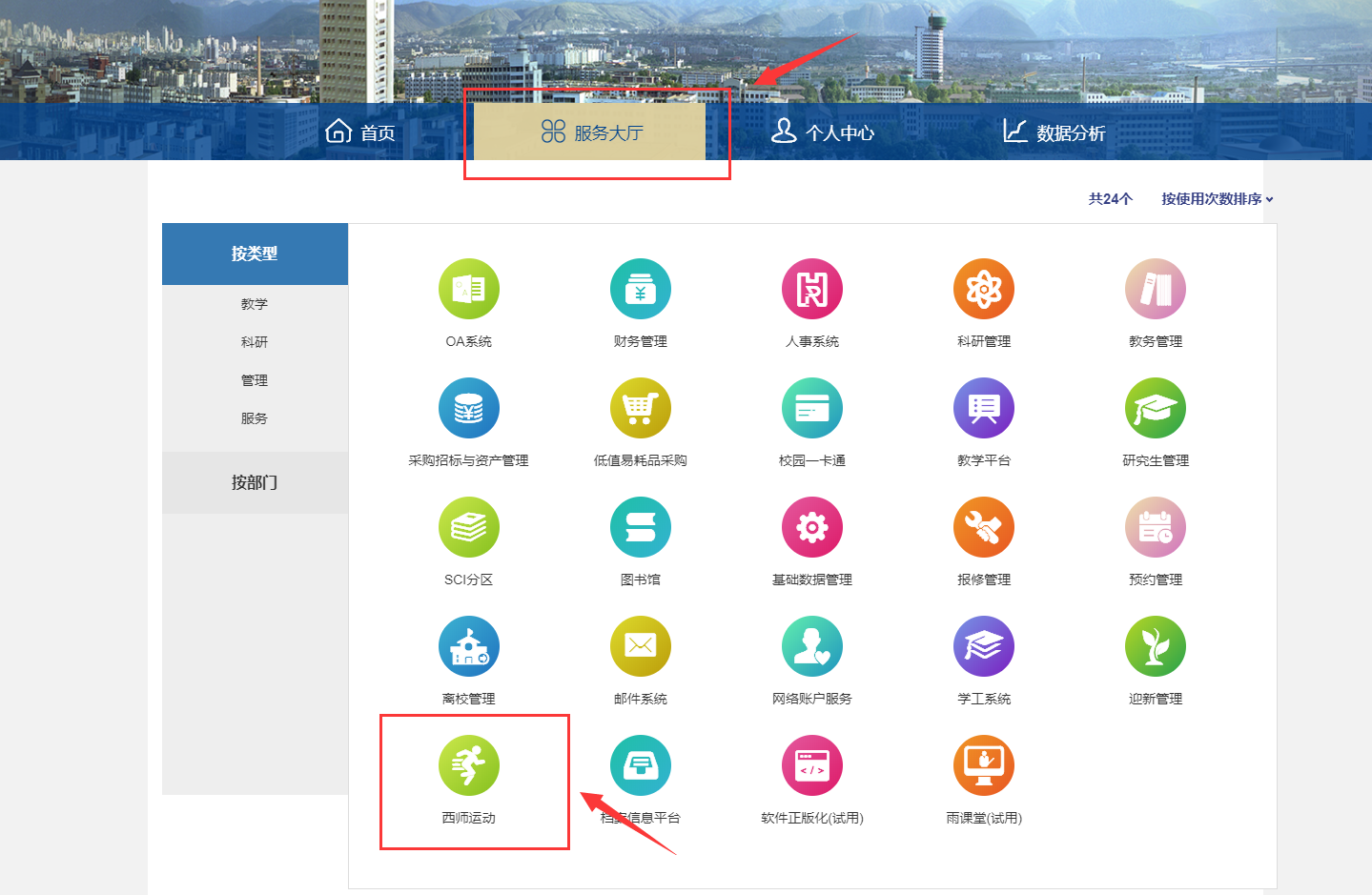The width and height of the screenshot is (1372, 895).
Task: Filter services by 科研 type
Action: [x=255, y=342]
